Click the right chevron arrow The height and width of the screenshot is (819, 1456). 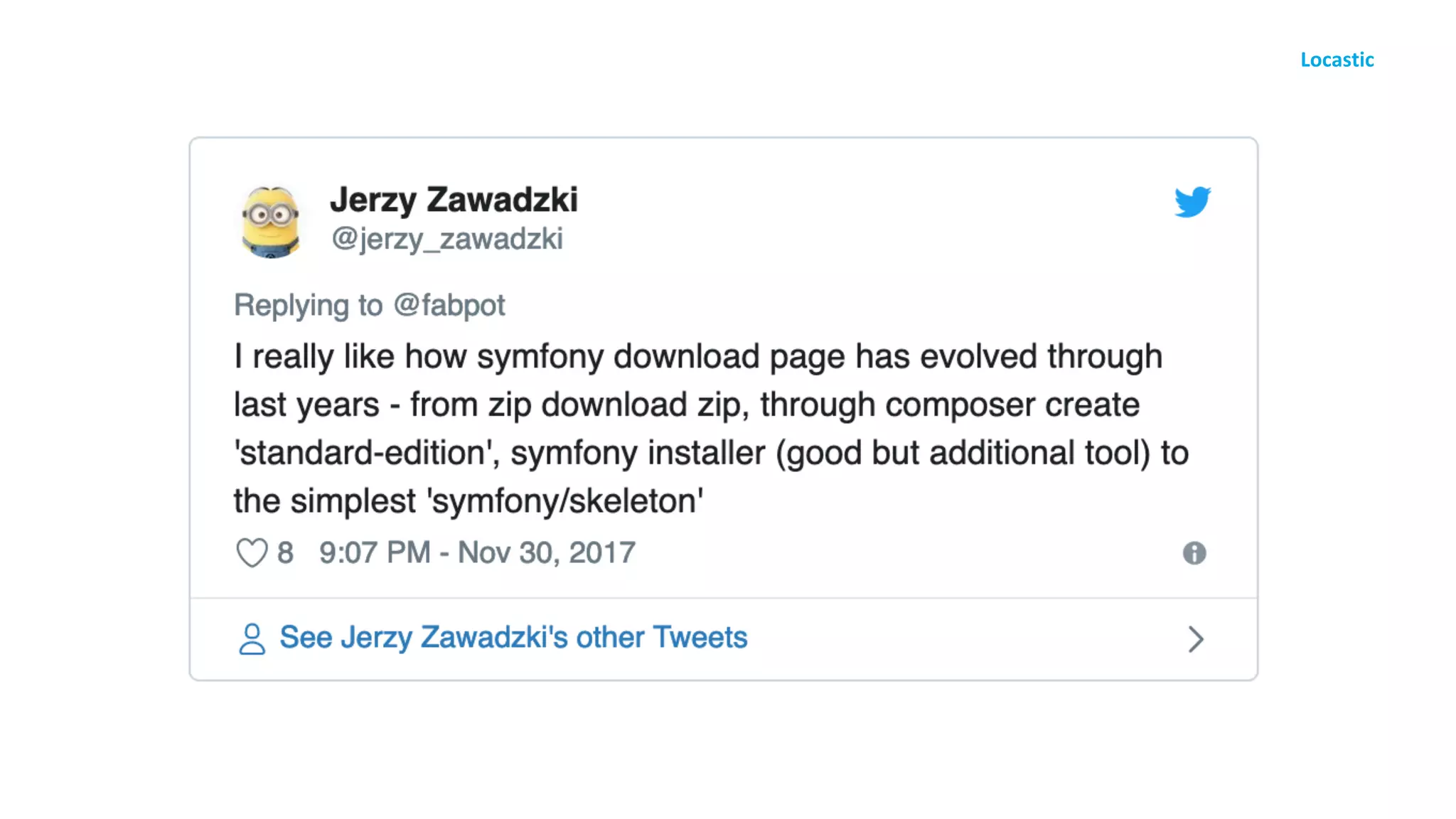(1196, 638)
